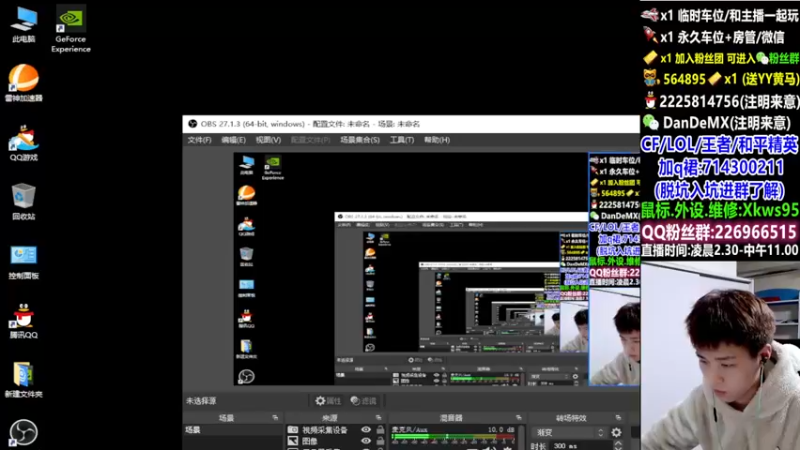Select the QQ游戏 desktop icon
The height and width of the screenshot is (450, 800).
pyautogui.click(x=23, y=143)
